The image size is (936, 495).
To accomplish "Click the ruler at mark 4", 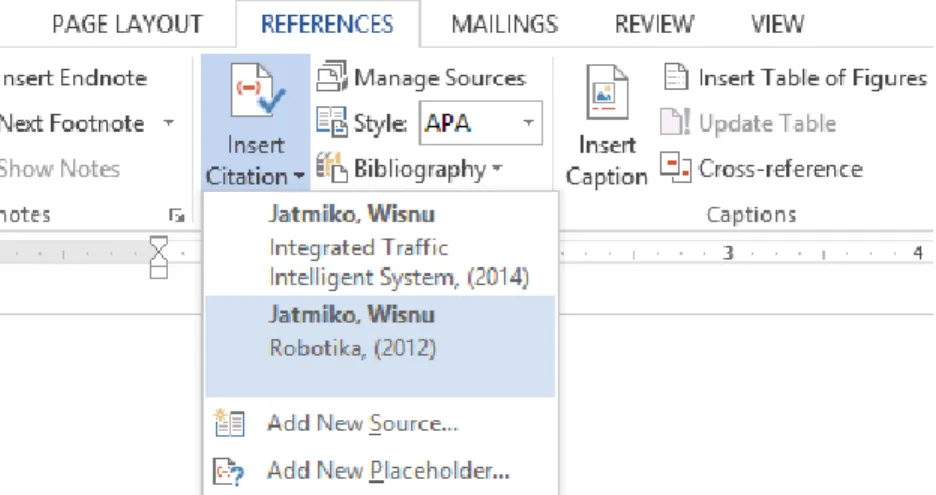I will tap(917, 253).
